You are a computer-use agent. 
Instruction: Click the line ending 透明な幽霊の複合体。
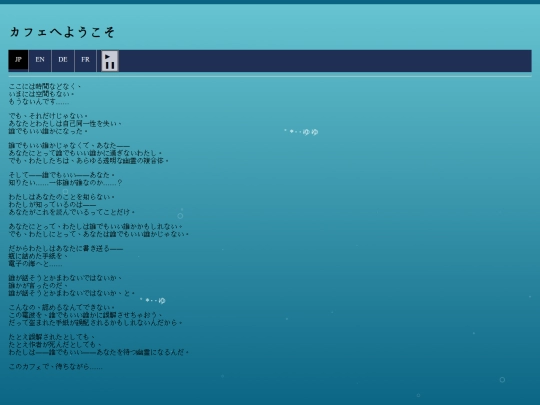[x=89, y=160]
